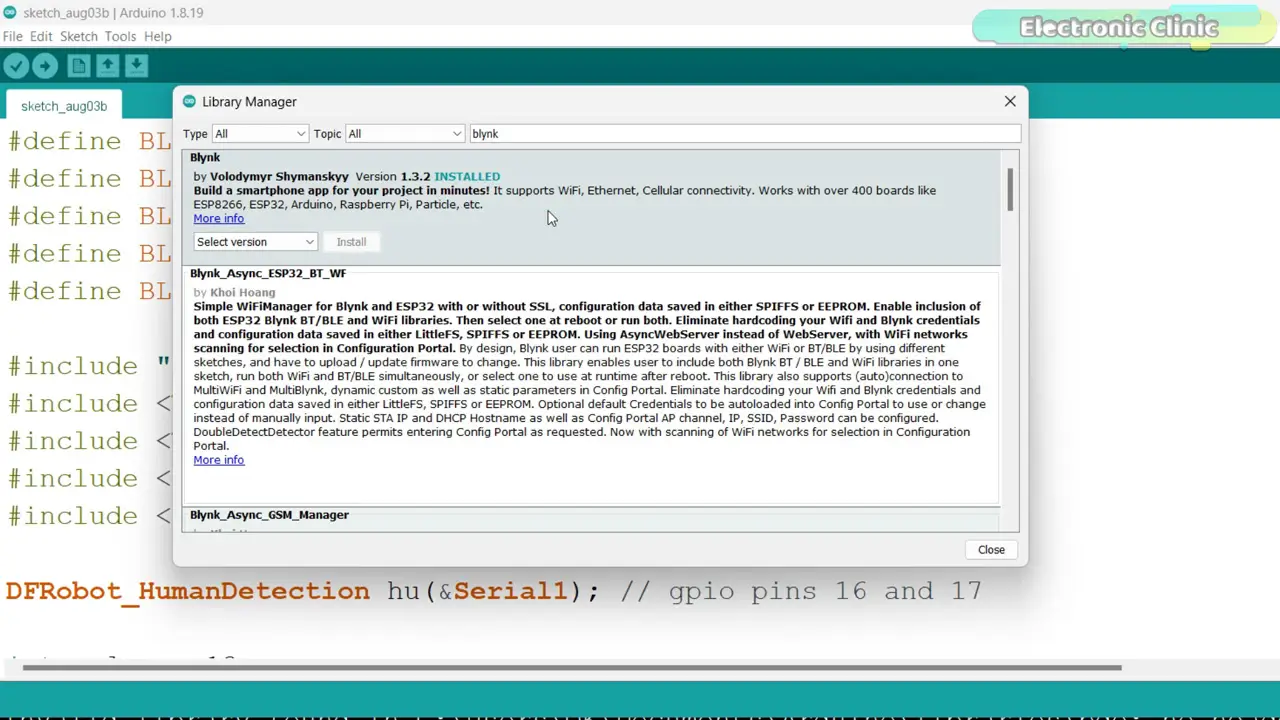Click DFRobot_HumanDetection code line in editor
Screen dimensions: 1280x720
(493, 591)
